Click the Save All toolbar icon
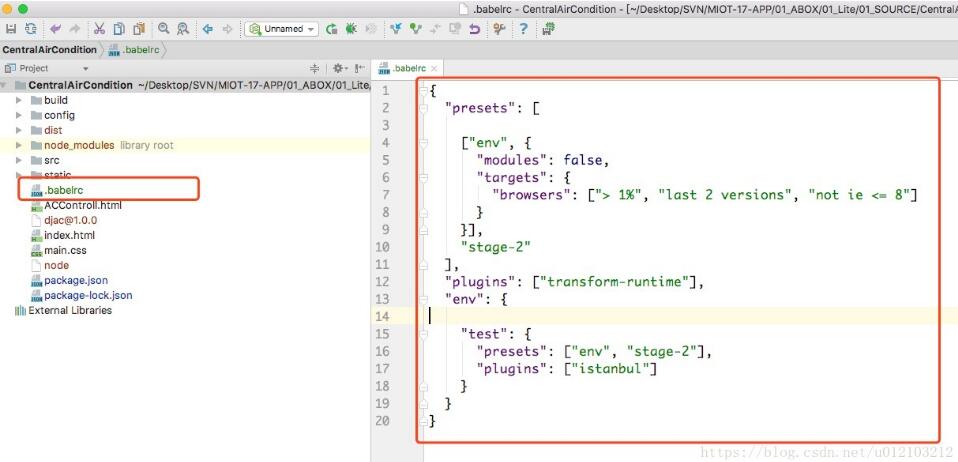This screenshot has width=958, height=462. click(12, 29)
